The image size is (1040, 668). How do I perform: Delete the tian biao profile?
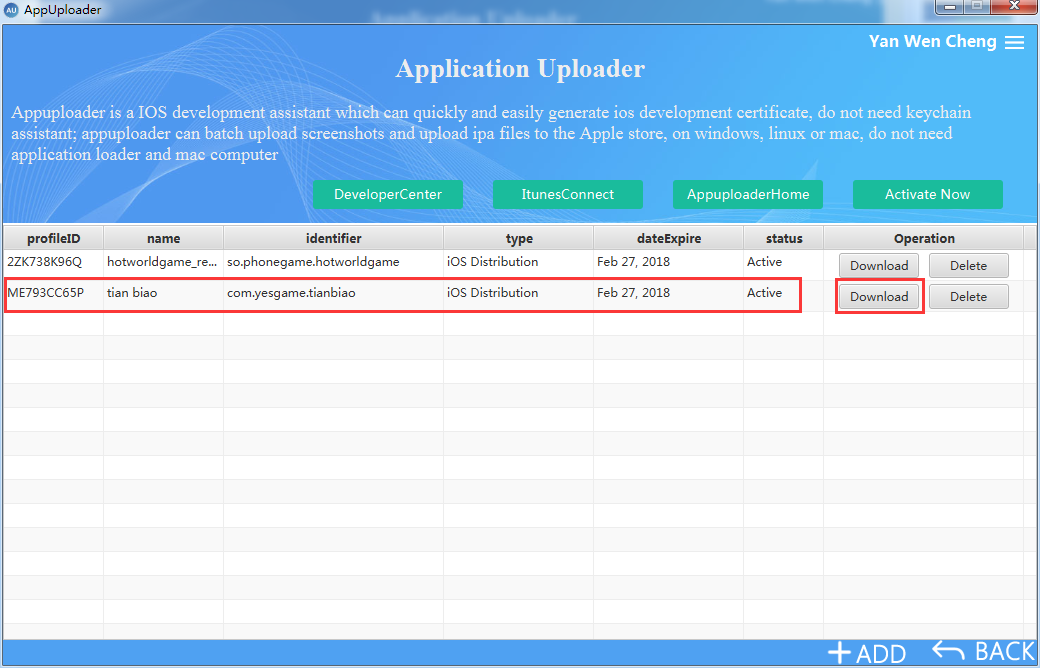[968, 297]
